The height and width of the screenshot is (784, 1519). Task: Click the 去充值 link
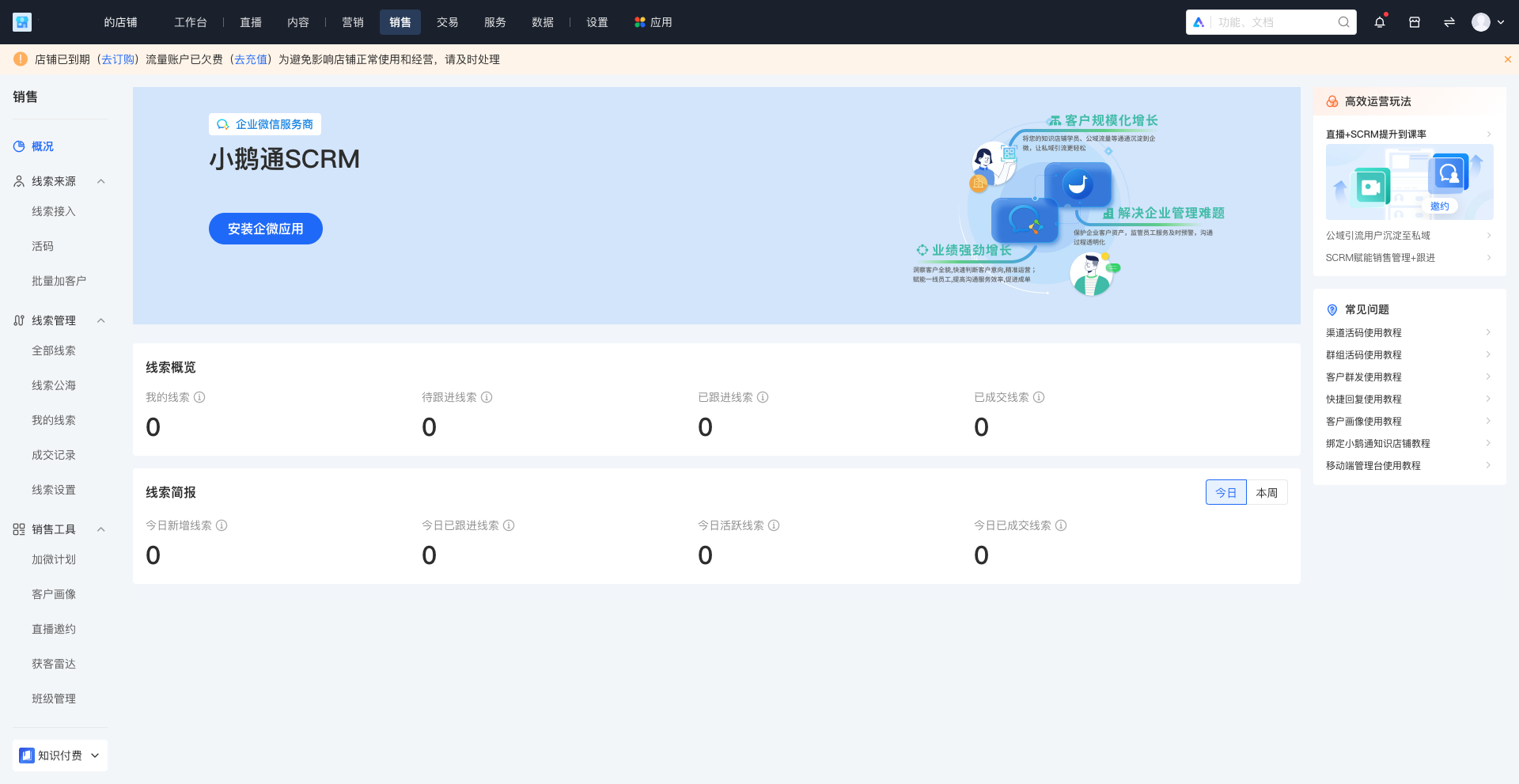(251, 59)
